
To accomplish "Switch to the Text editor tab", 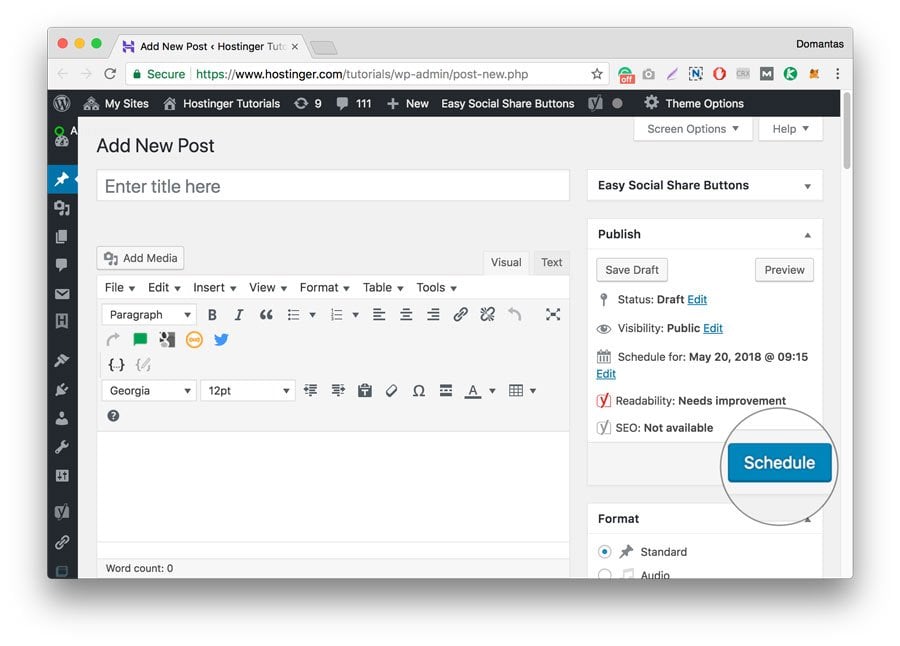I will (551, 262).
